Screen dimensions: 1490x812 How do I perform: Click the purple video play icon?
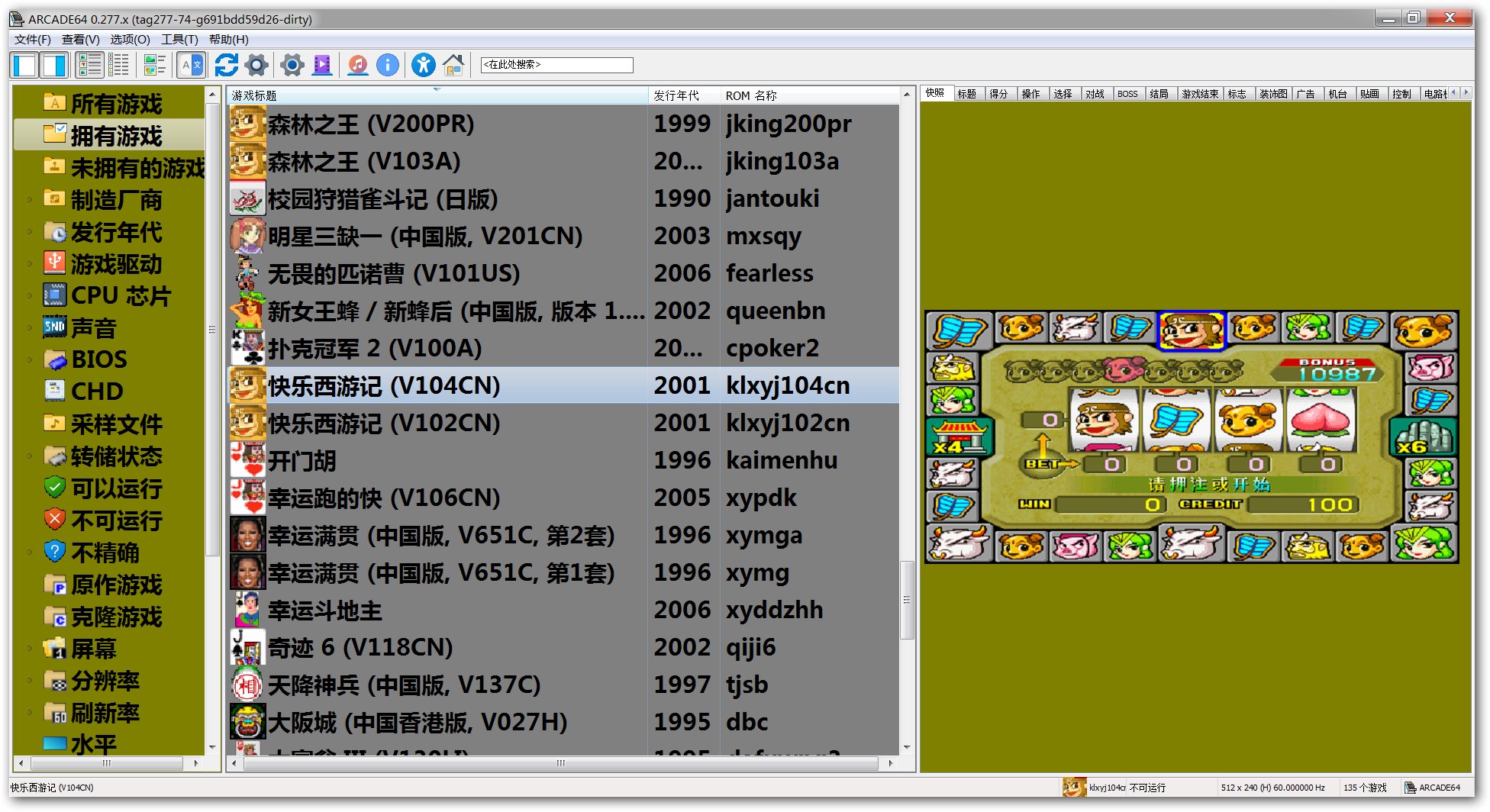[322, 66]
